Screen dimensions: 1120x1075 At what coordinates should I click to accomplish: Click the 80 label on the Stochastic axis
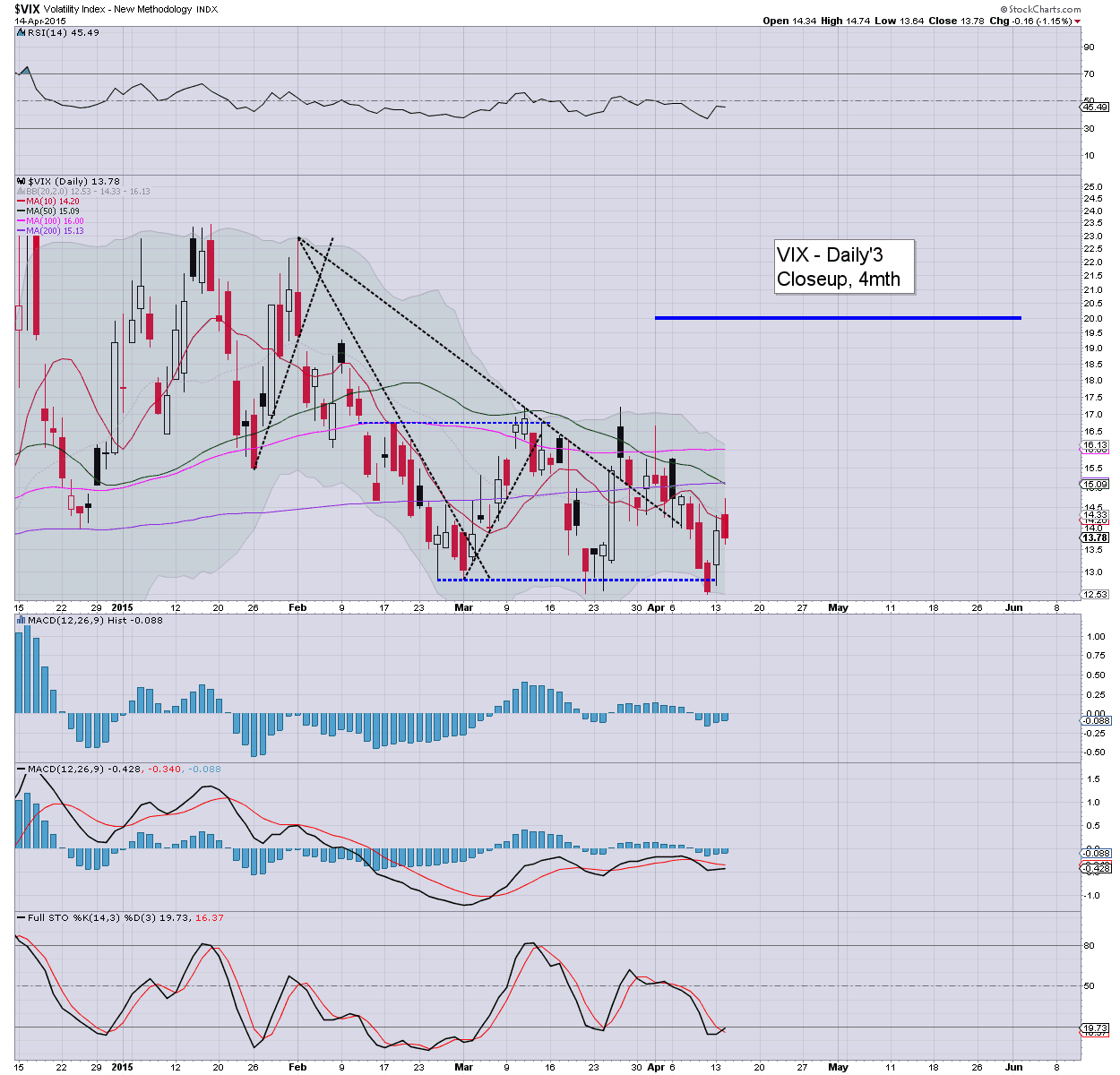(x=1089, y=945)
